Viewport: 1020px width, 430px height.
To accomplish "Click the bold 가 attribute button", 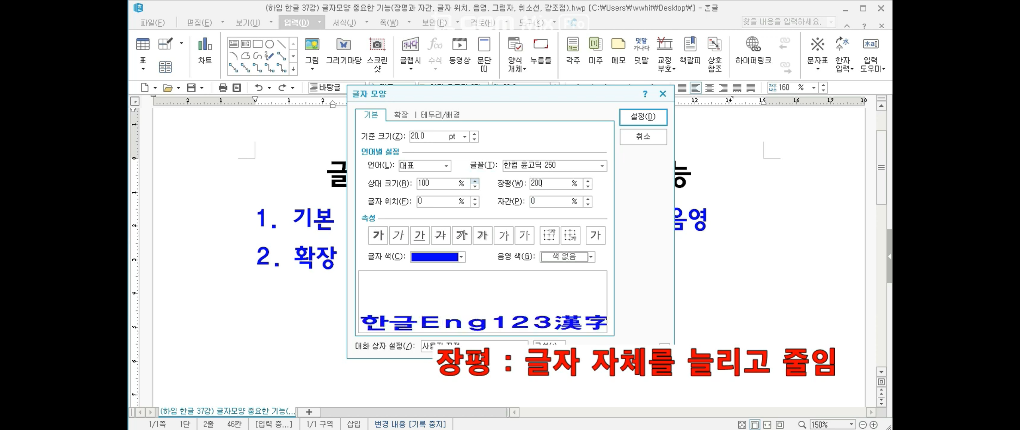I will coord(376,236).
